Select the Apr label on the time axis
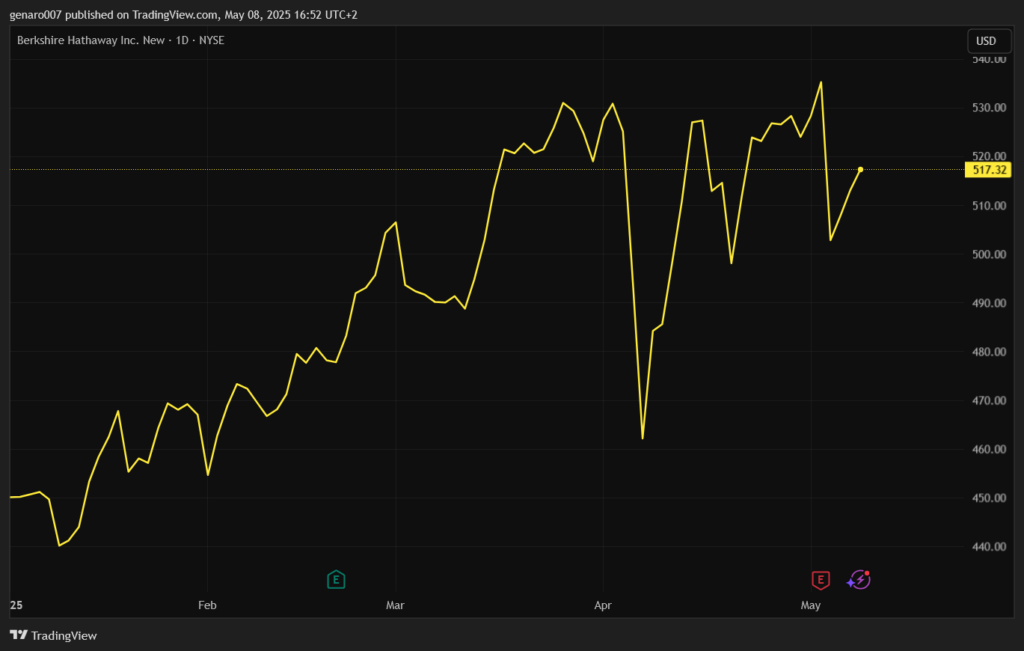 [603, 605]
